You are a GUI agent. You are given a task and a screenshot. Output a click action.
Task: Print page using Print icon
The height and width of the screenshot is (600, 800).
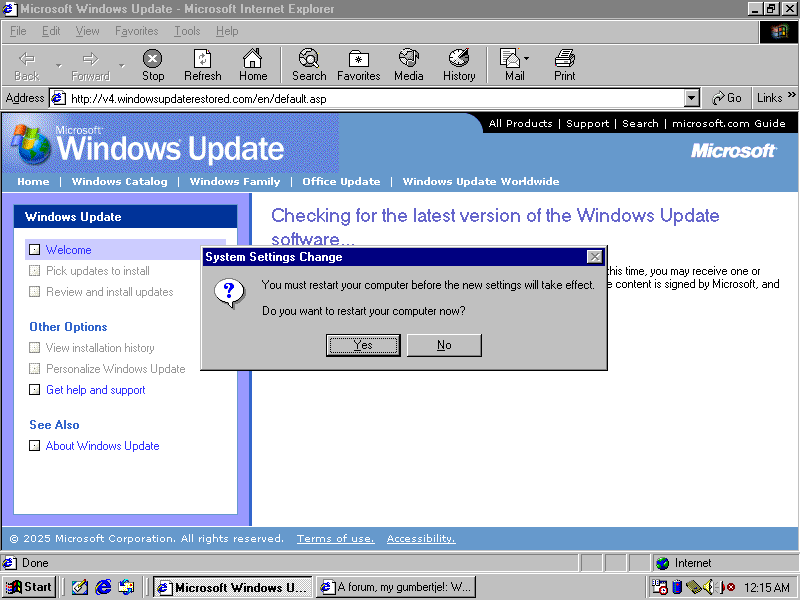[x=565, y=60]
